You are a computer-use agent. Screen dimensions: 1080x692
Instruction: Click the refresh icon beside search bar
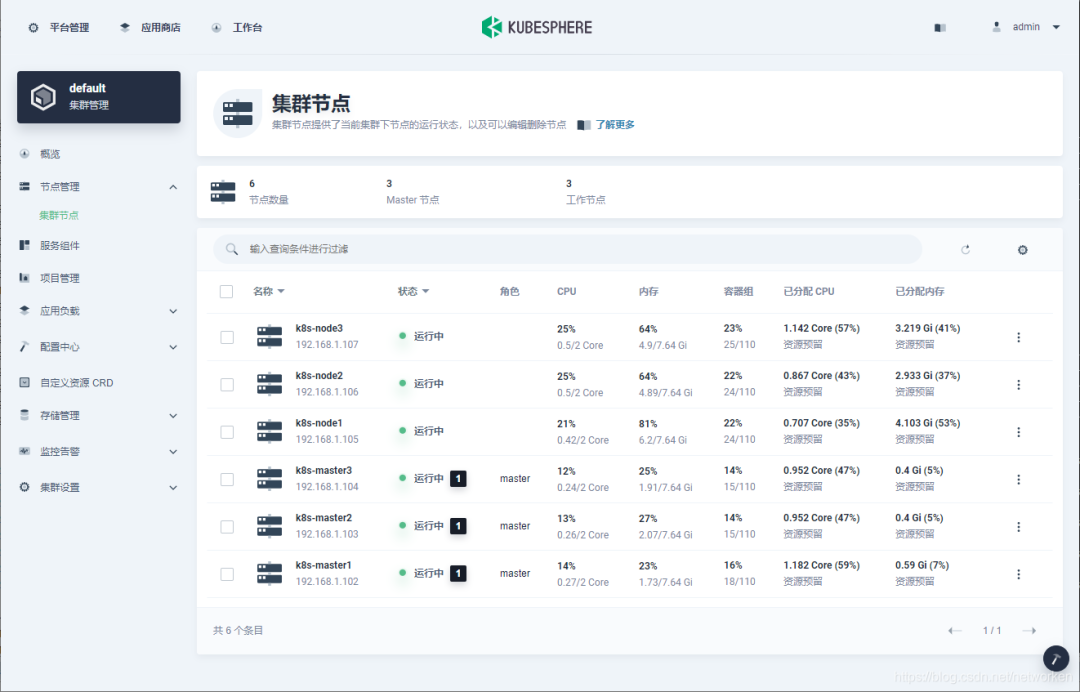tap(966, 249)
